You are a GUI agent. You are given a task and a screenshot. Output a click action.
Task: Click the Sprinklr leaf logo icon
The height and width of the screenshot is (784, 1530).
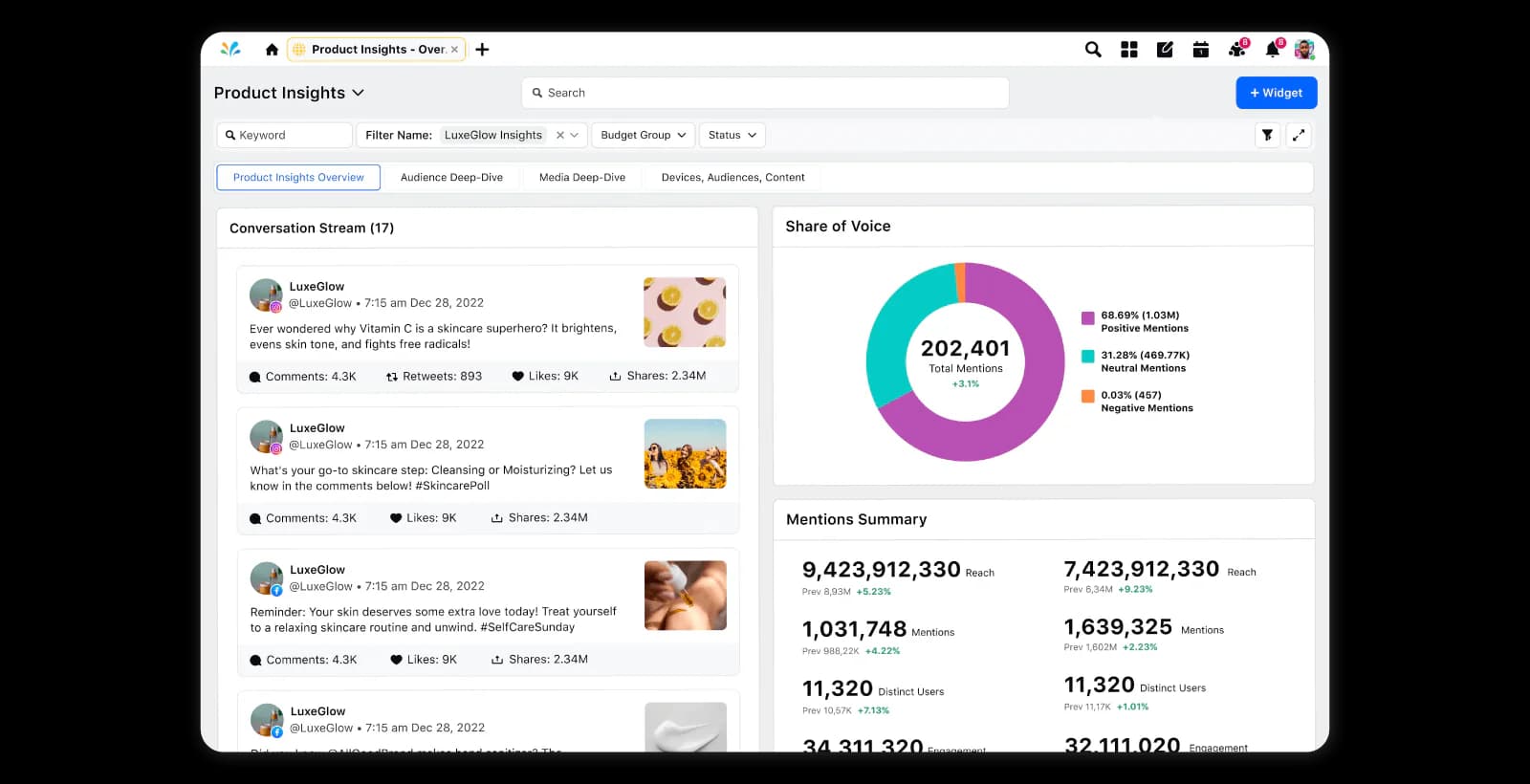(230, 49)
